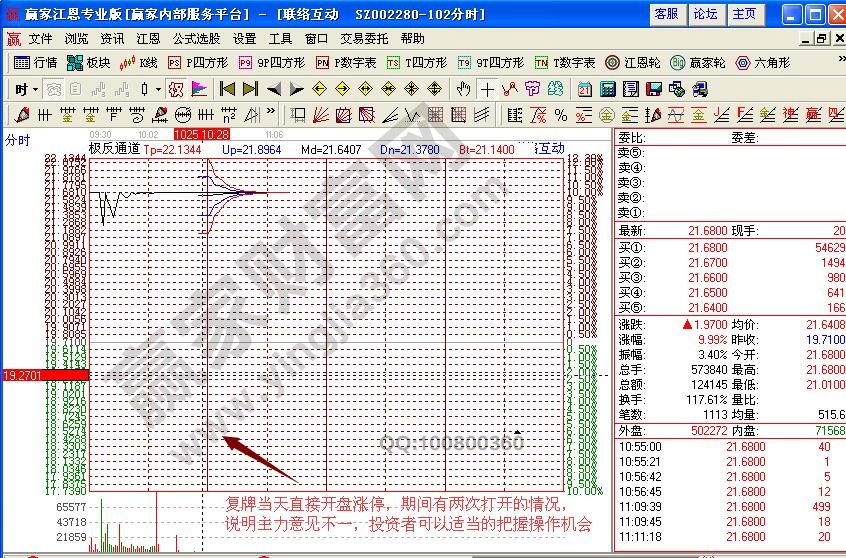This screenshot has height=558, width=846.
Task: Click the 极反通道 indicator name
Action: (114, 149)
